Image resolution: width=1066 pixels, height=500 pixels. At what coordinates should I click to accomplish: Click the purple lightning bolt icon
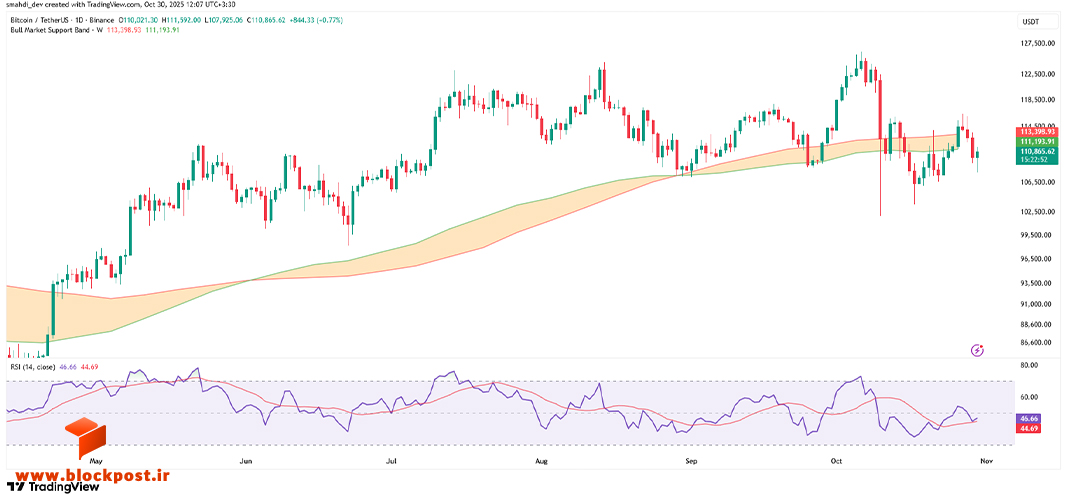[x=978, y=350]
